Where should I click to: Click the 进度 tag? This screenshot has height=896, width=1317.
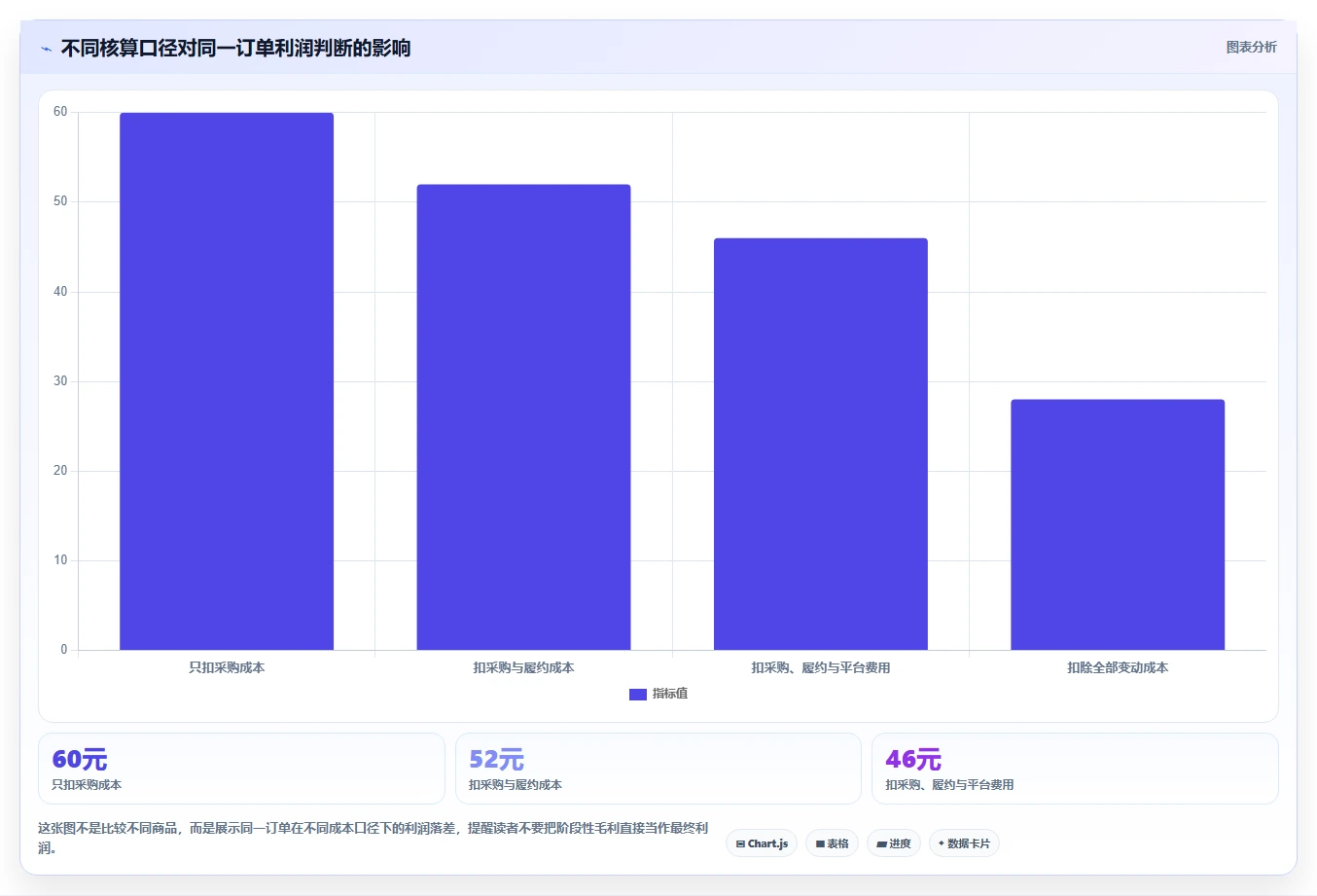894,843
